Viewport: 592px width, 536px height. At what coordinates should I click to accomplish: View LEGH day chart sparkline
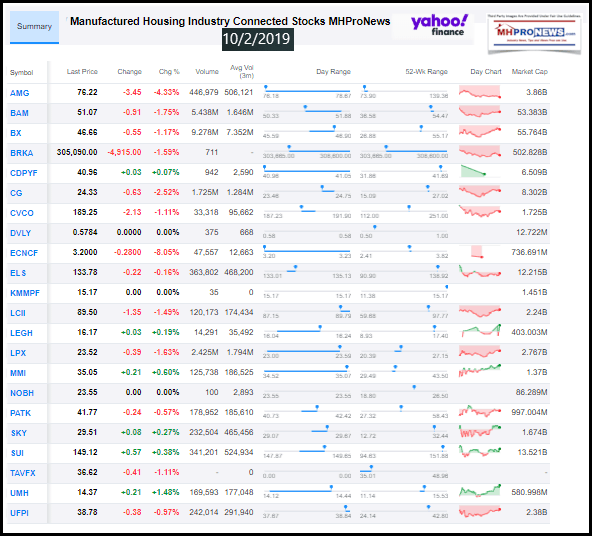click(481, 330)
